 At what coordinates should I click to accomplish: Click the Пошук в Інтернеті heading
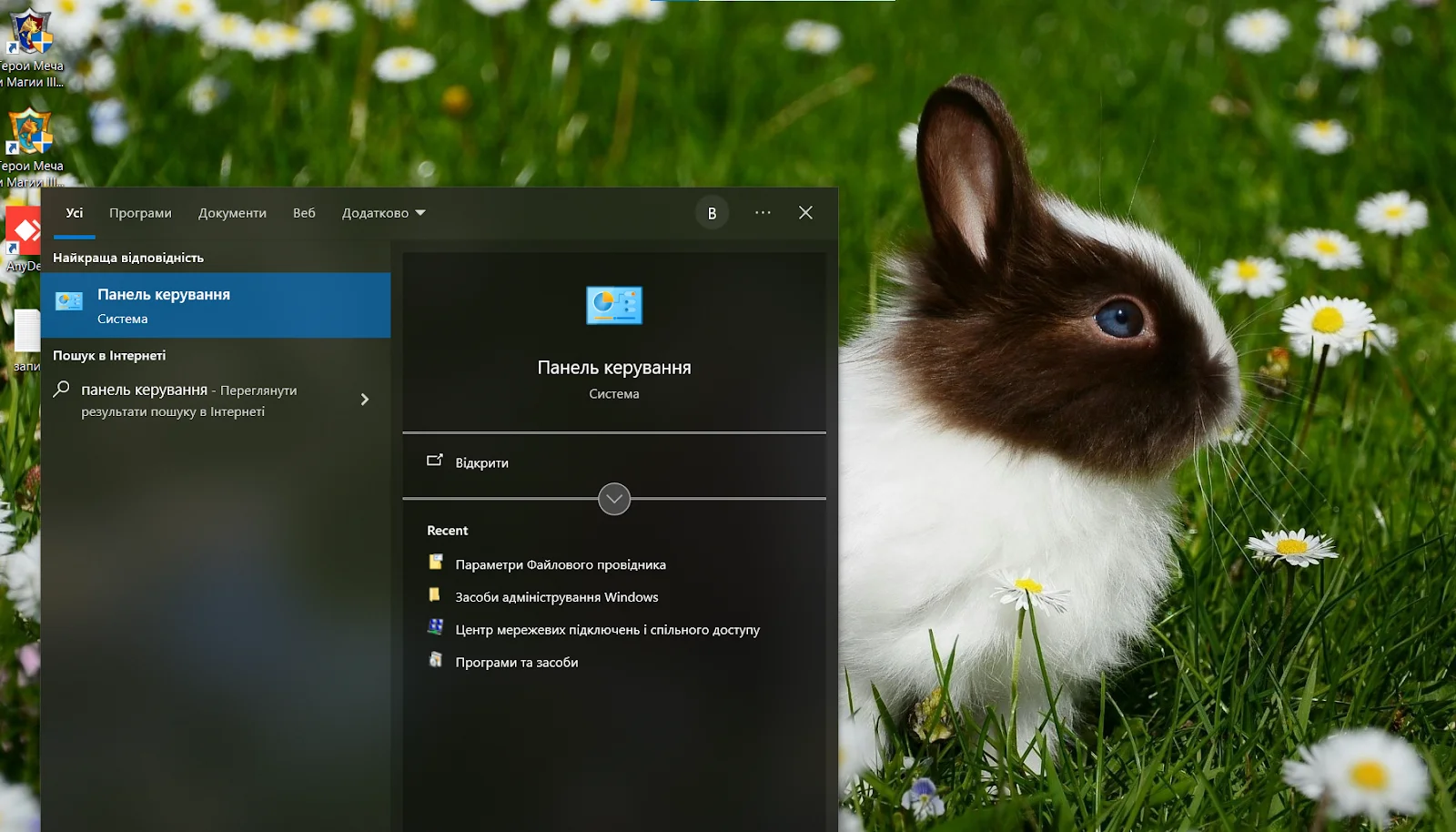click(x=109, y=356)
